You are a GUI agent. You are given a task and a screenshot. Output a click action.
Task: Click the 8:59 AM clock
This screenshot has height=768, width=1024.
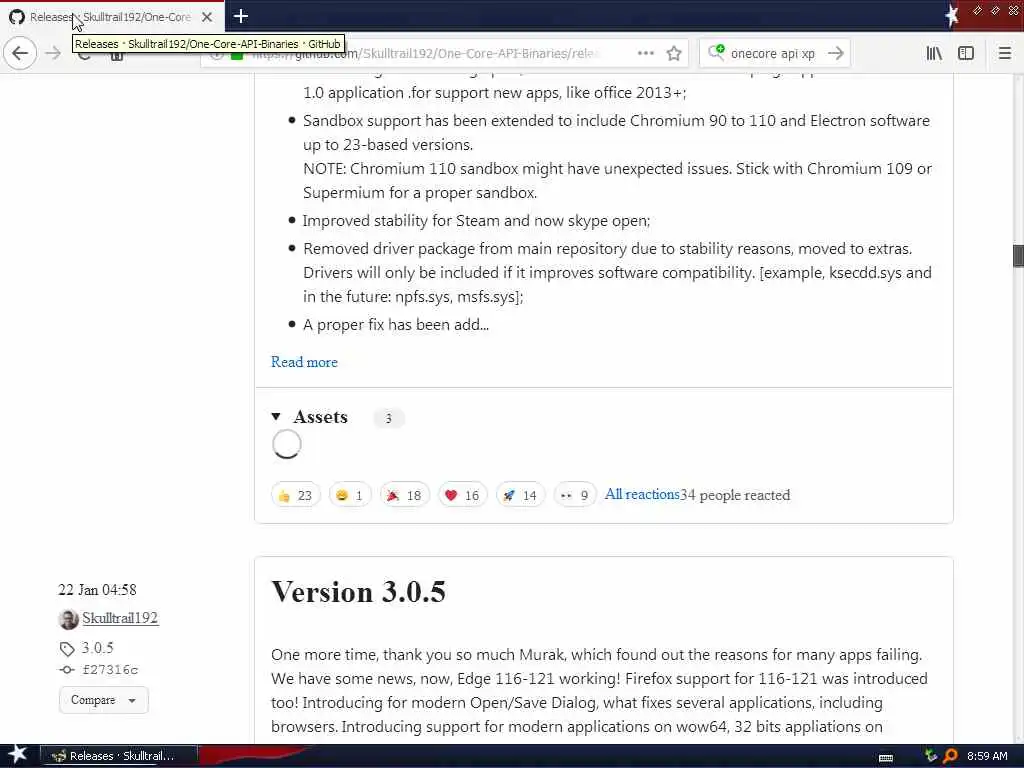987,756
